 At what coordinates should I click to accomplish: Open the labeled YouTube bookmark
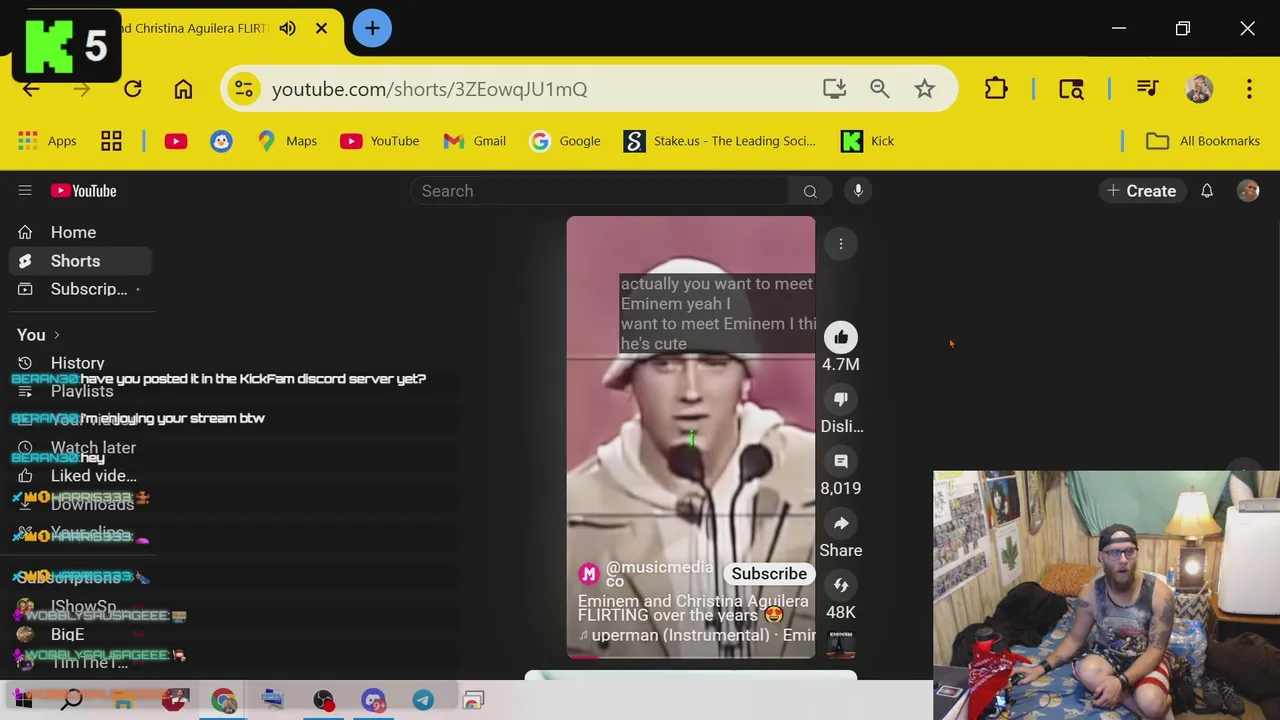point(380,141)
